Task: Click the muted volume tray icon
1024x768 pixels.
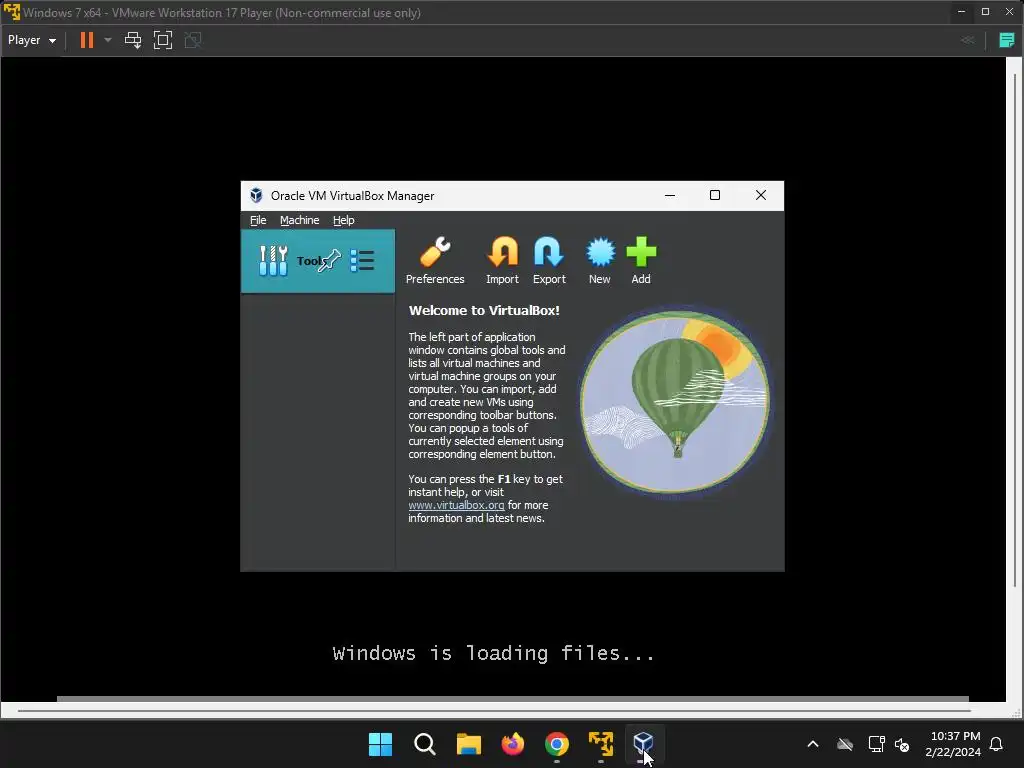Action: coord(902,744)
